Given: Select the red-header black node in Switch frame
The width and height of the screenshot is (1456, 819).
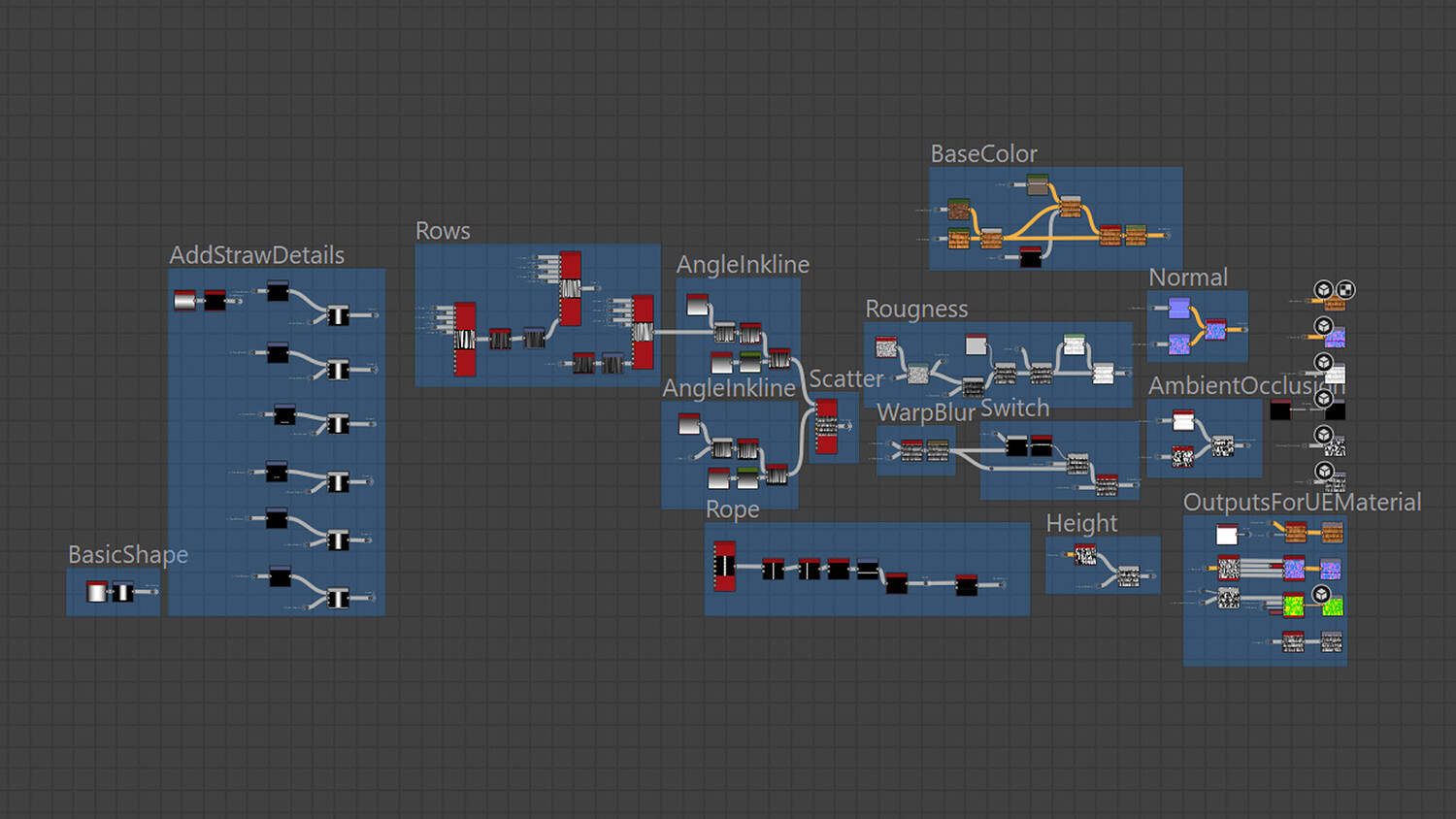Looking at the screenshot, I should click(x=1042, y=445).
